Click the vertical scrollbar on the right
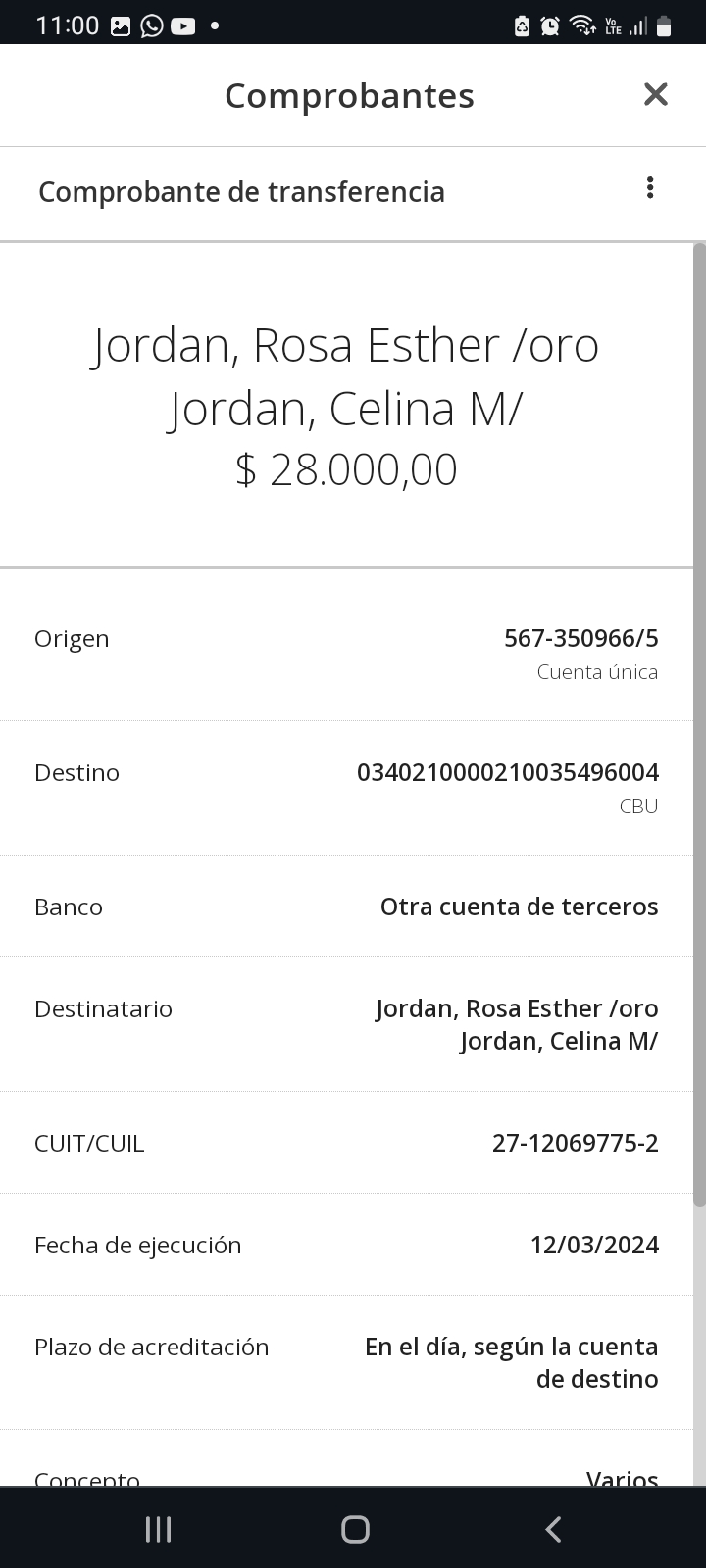 click(x=699, y=725)
